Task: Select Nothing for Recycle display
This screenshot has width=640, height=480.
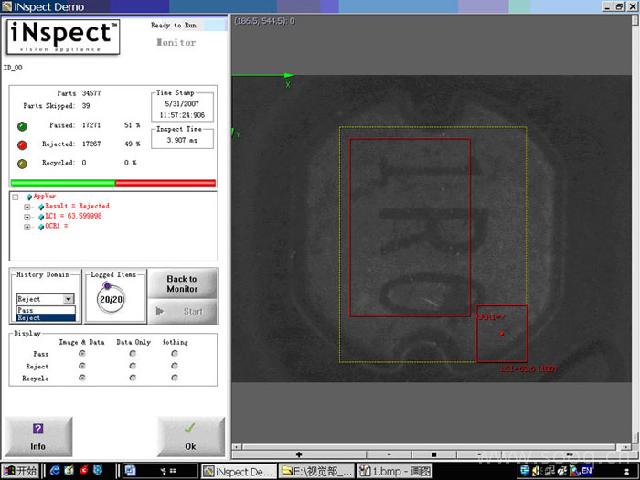Action: click(174, 378)
